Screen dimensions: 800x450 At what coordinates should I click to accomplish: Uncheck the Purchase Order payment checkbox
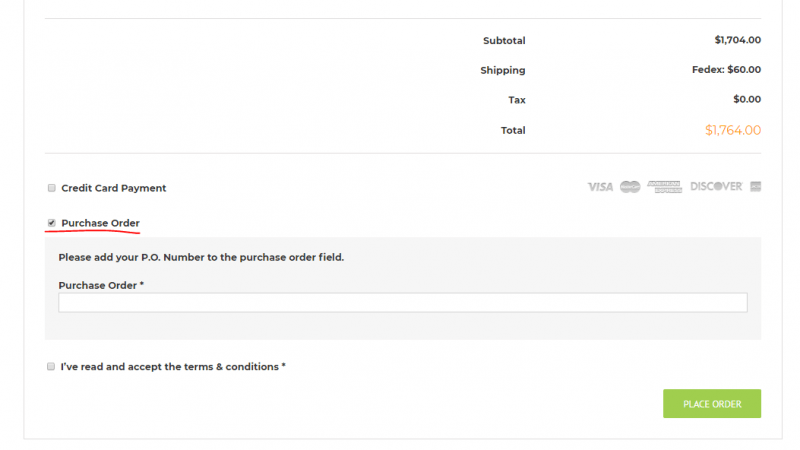(x=52, y=223)
